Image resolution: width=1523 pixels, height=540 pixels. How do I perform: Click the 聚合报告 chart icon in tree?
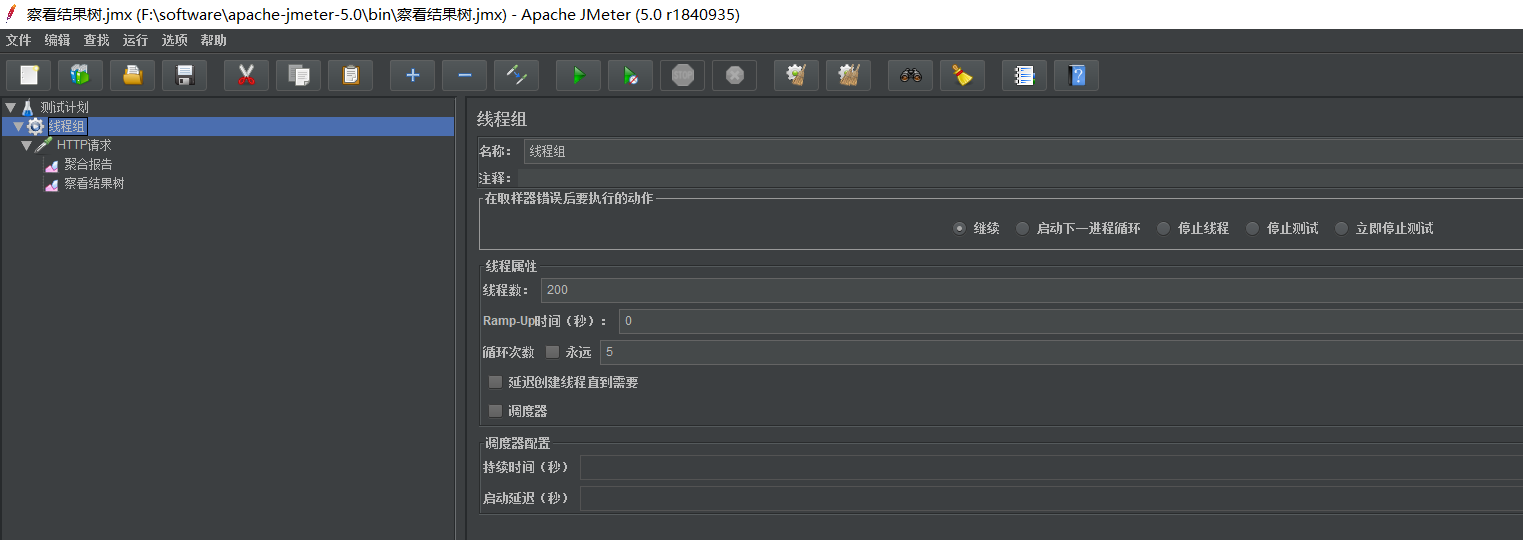coord(51,165)
